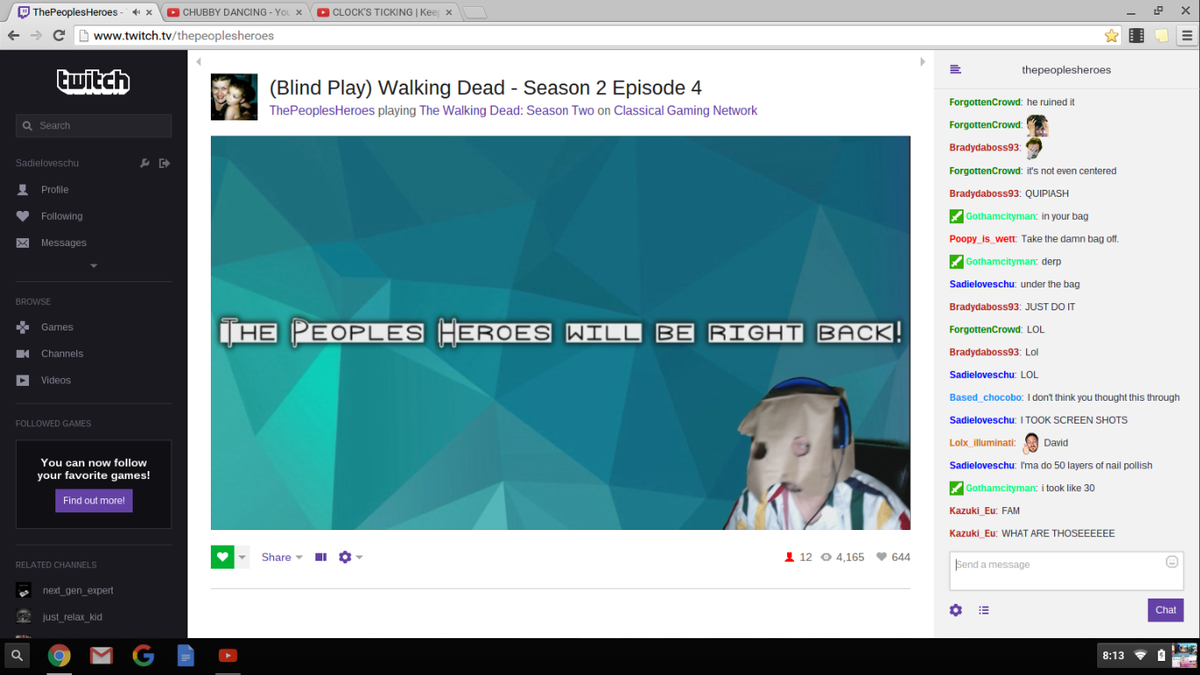This screenshot has width=1200, height=675.
Task: Switch to the CLOCK'S TICKING YouTube tab
Action: tap(385, 12)
